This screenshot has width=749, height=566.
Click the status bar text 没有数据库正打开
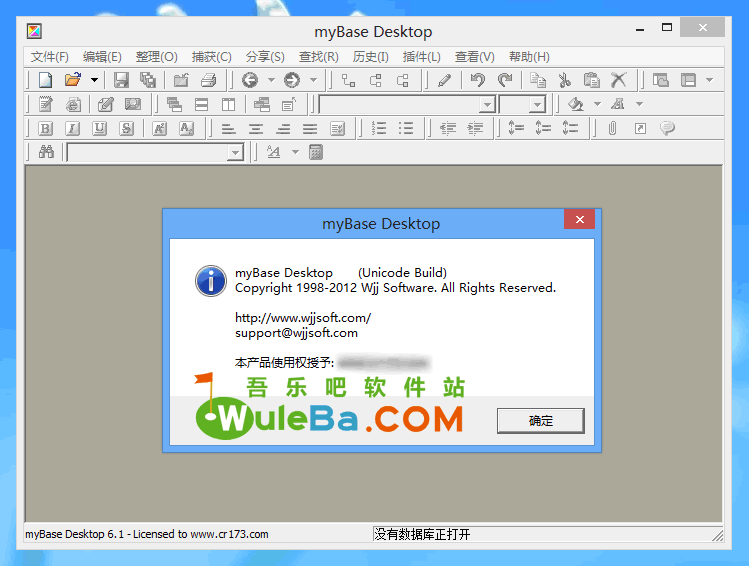coord(422,534)
